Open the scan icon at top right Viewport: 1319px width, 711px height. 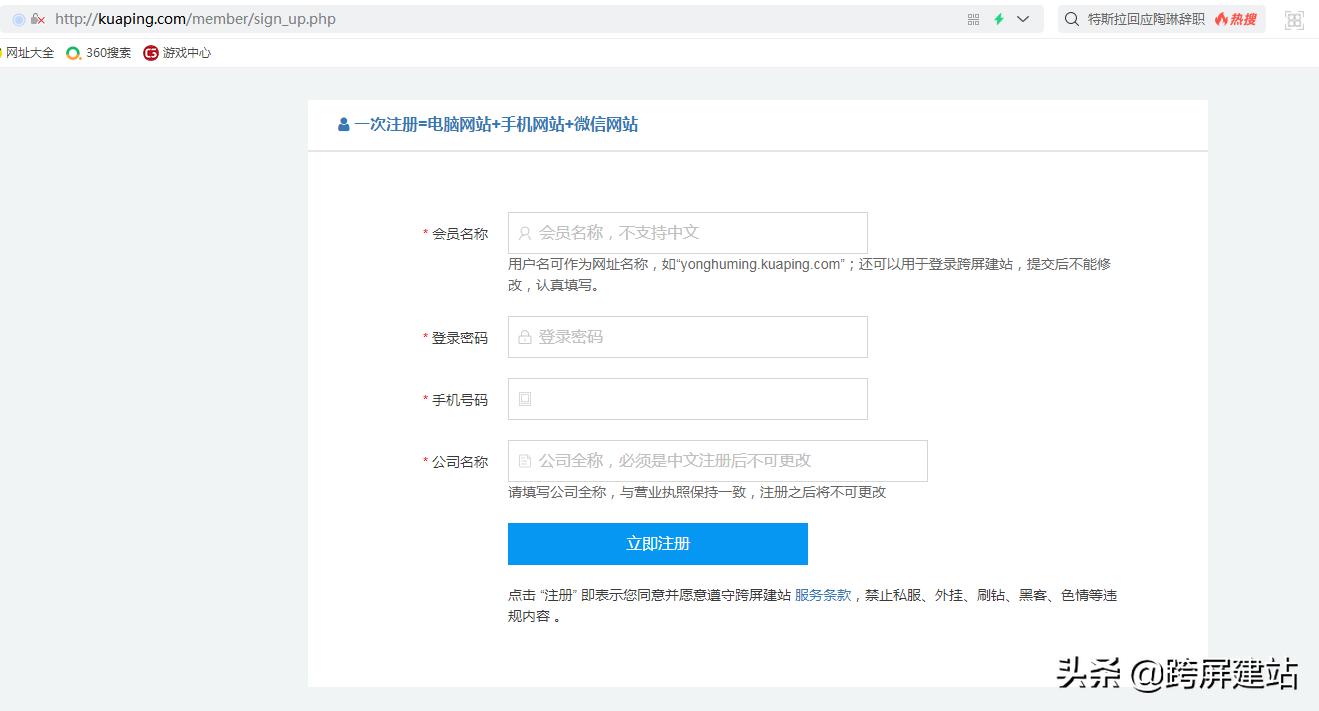pyautogui.click(x=1294, y=20)
